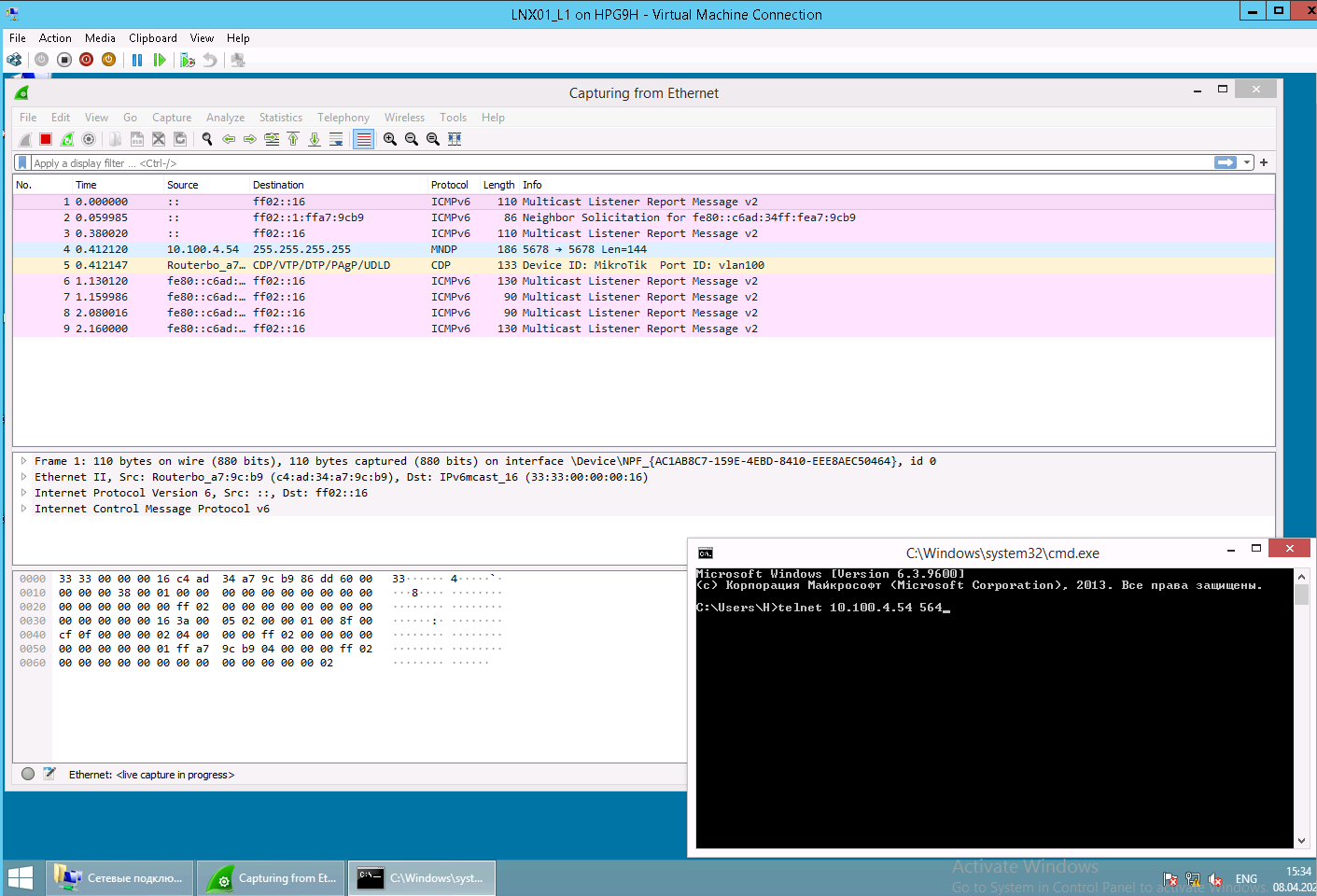Send Ctrl+Alt+Delete to the virtual machine
The height and width of the screenshot is (896, 1317).
(14, 59)
